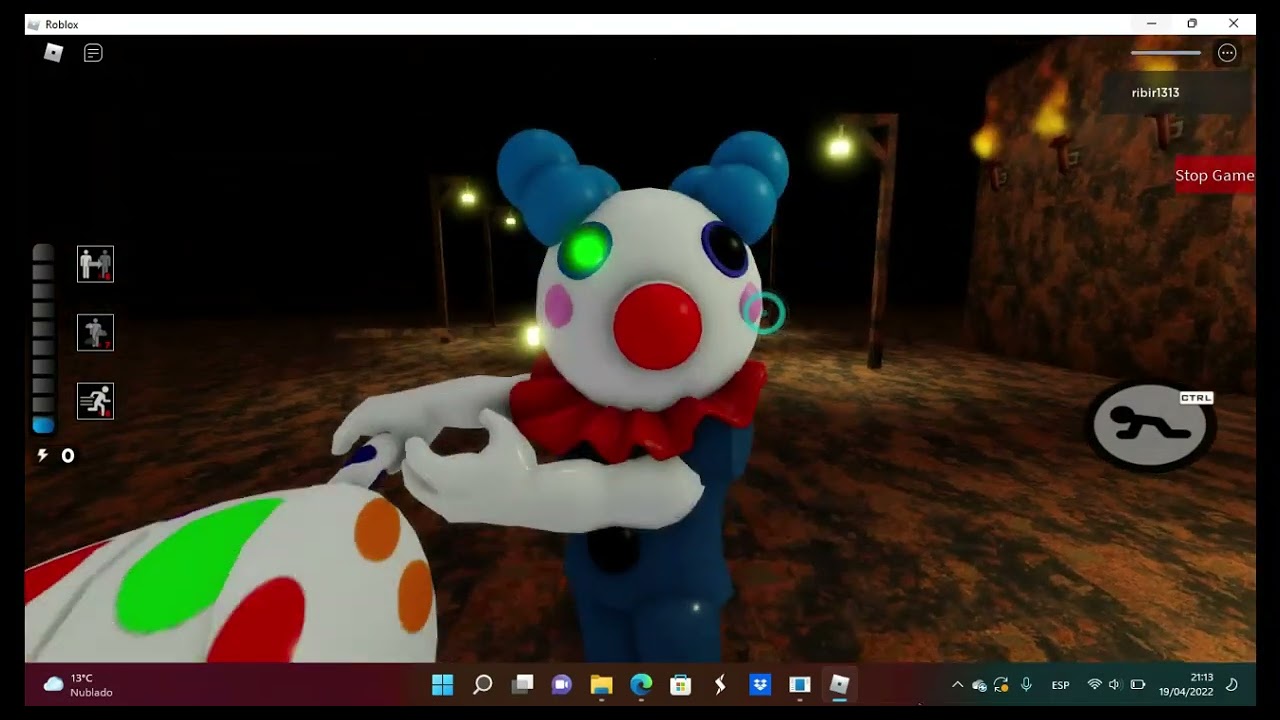Activate the sprint running ability icon
The image size is (1280, 720).
click(95, 401)
